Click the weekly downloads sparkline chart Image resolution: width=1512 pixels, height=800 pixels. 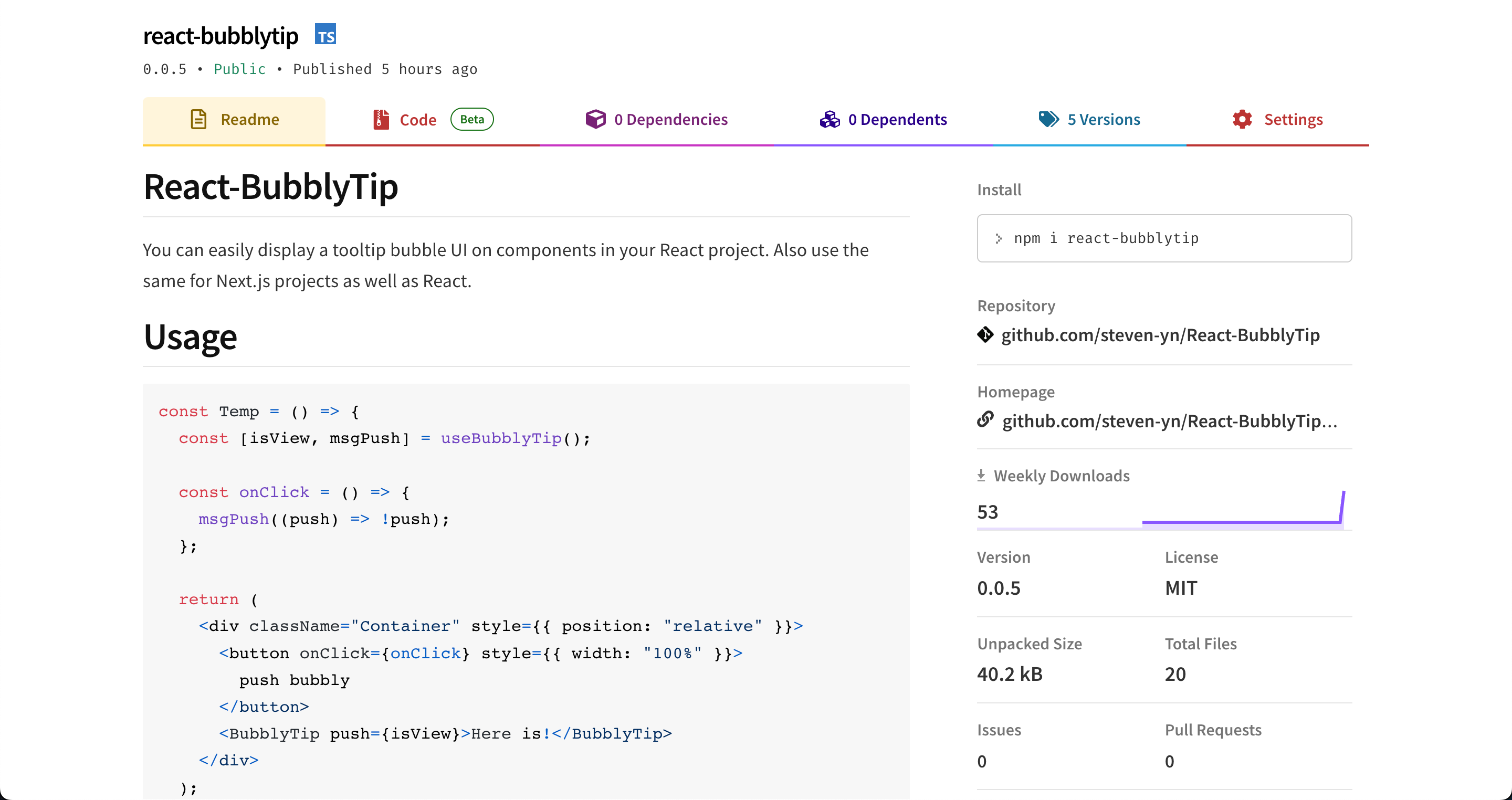point(1242,510)
